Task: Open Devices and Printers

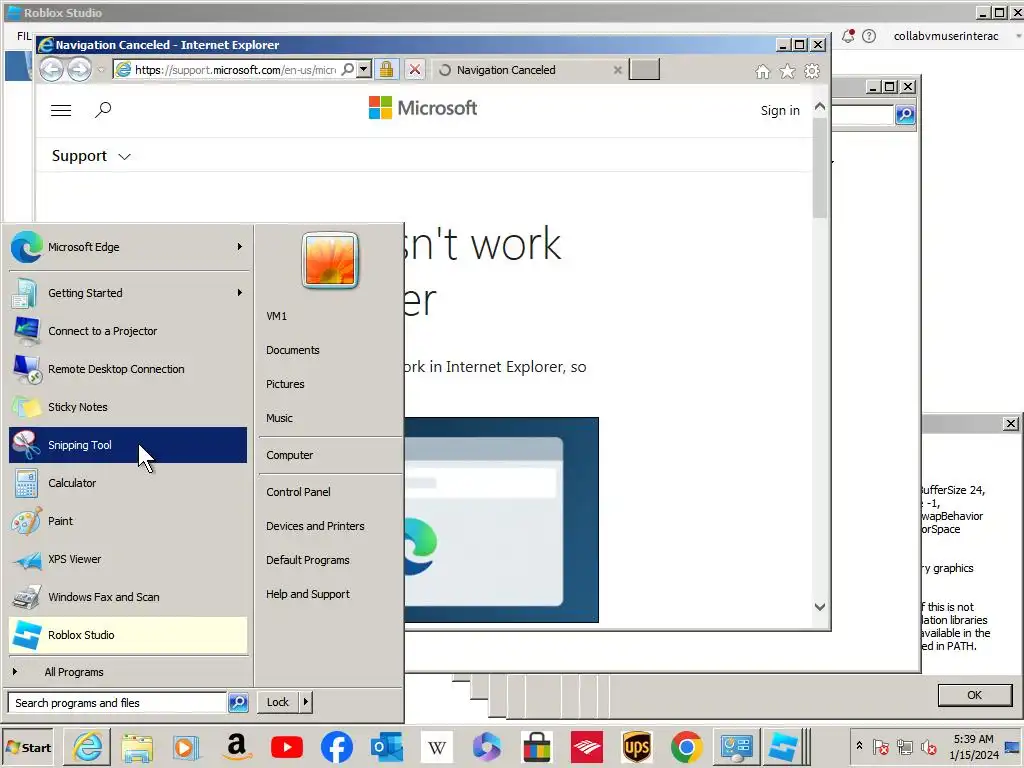Action: click(x=315, y=526)
